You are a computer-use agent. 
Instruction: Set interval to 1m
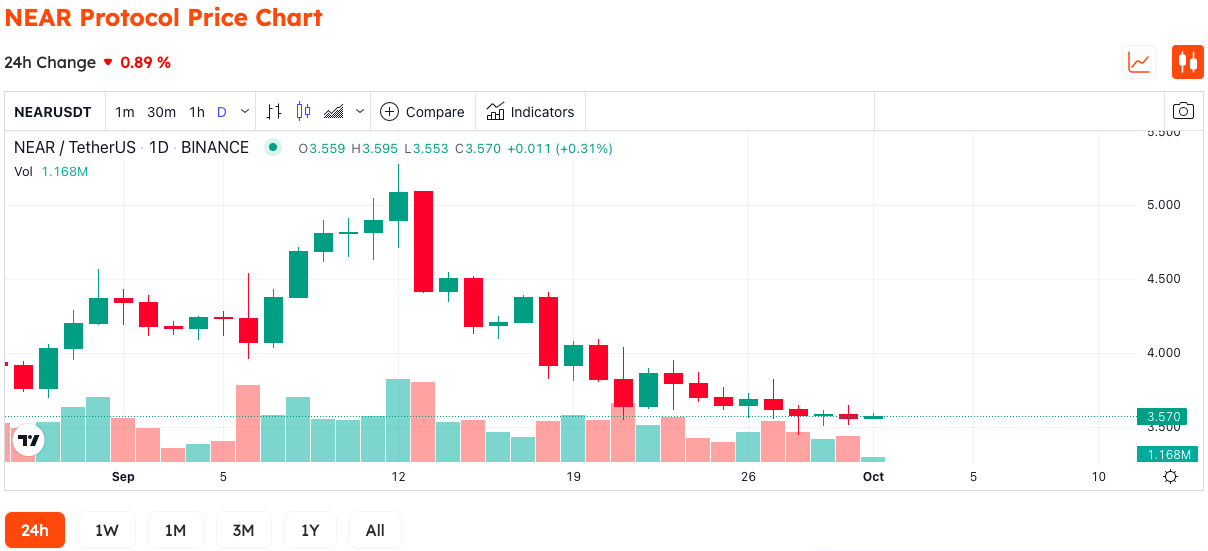(125, 112)
